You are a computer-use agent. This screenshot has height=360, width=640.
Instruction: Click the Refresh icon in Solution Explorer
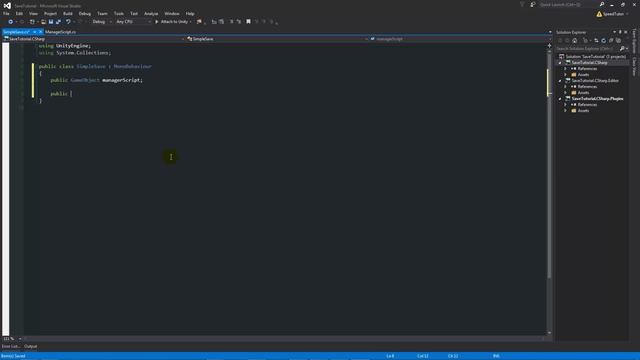[x=604, y=40]
